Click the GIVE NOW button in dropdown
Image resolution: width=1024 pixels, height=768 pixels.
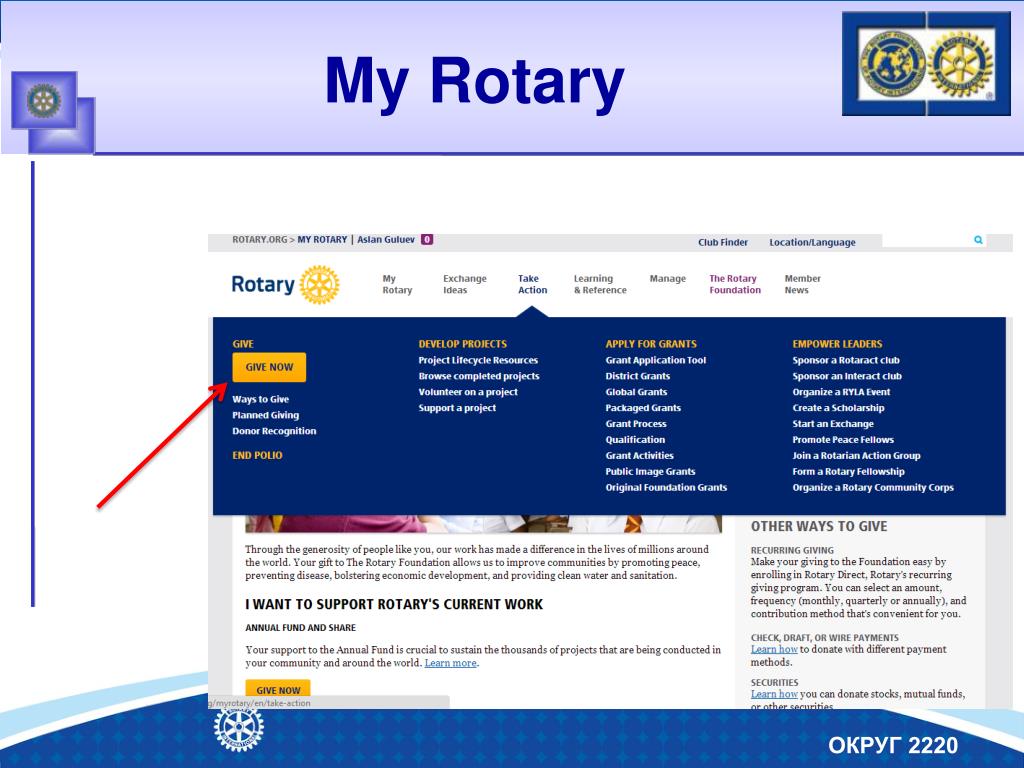(x=269, y=367)
